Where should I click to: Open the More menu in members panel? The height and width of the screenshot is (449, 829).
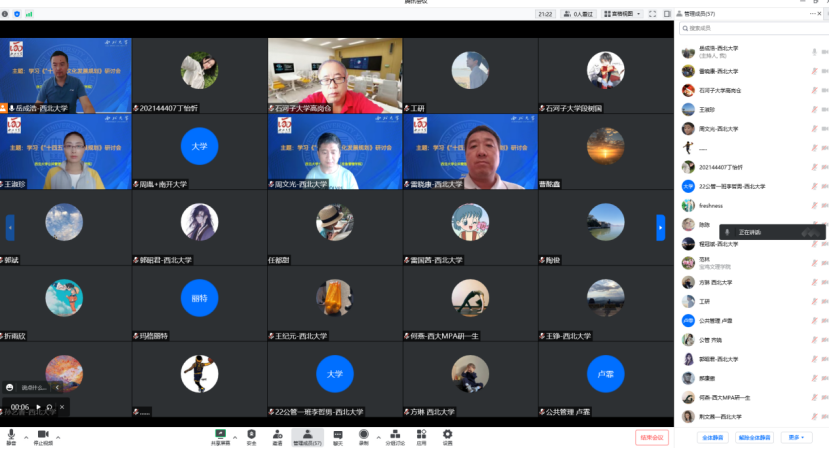pos(795,437)
